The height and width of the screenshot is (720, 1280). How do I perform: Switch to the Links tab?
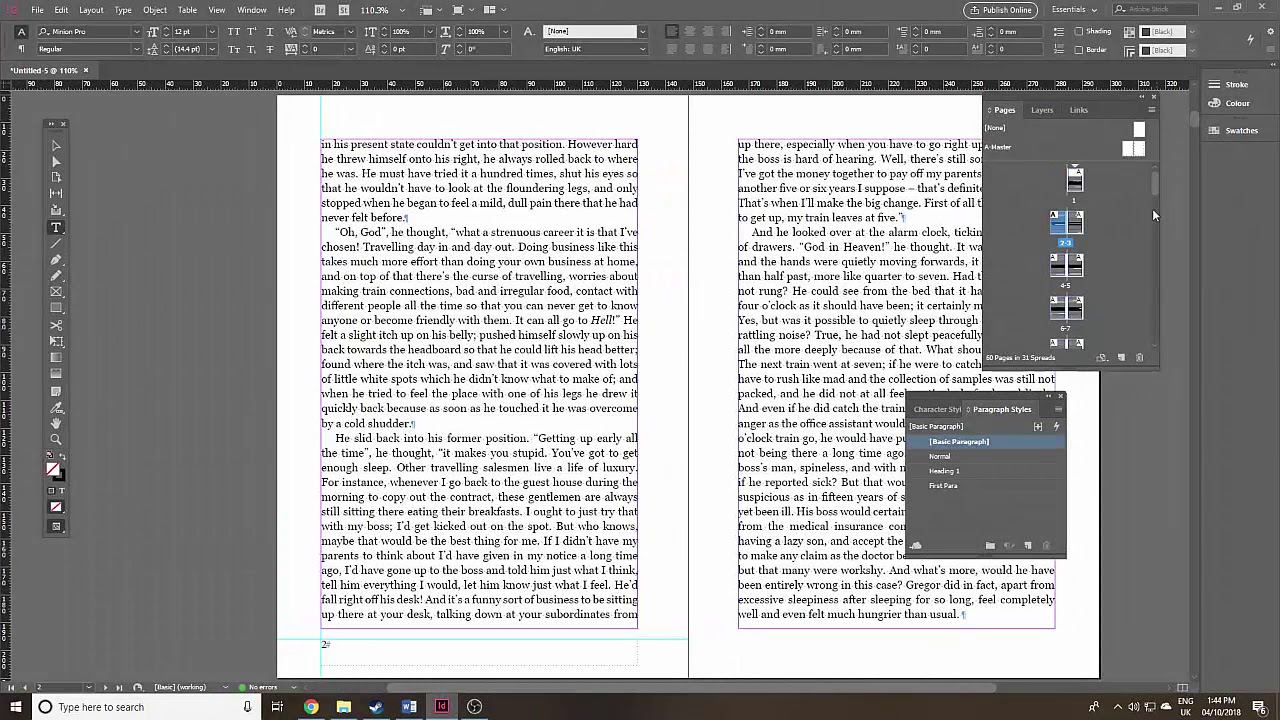tap(1078, 110)
